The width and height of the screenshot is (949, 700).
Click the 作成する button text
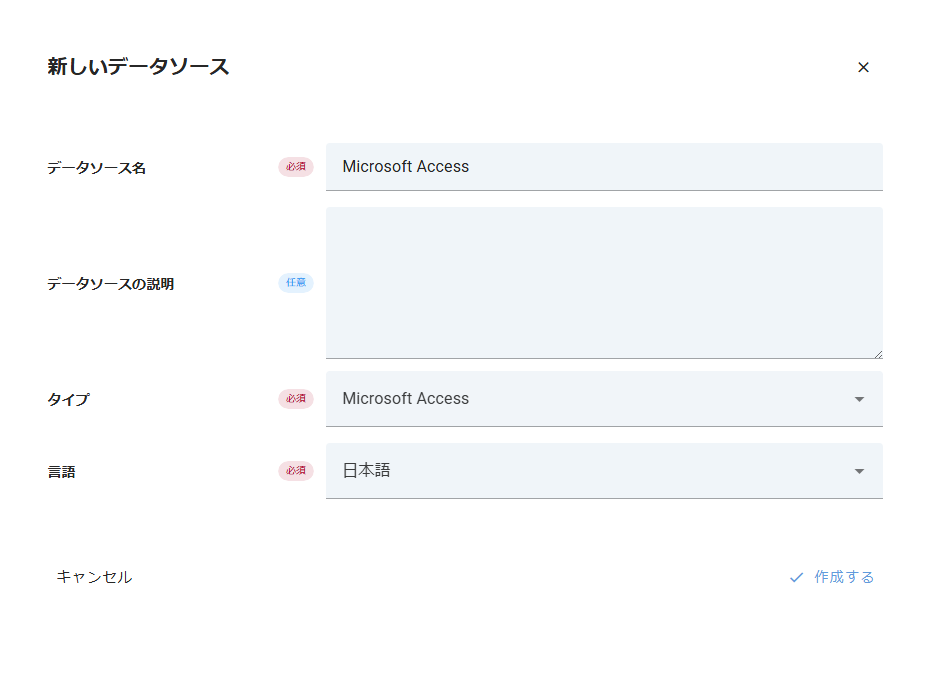844,577
